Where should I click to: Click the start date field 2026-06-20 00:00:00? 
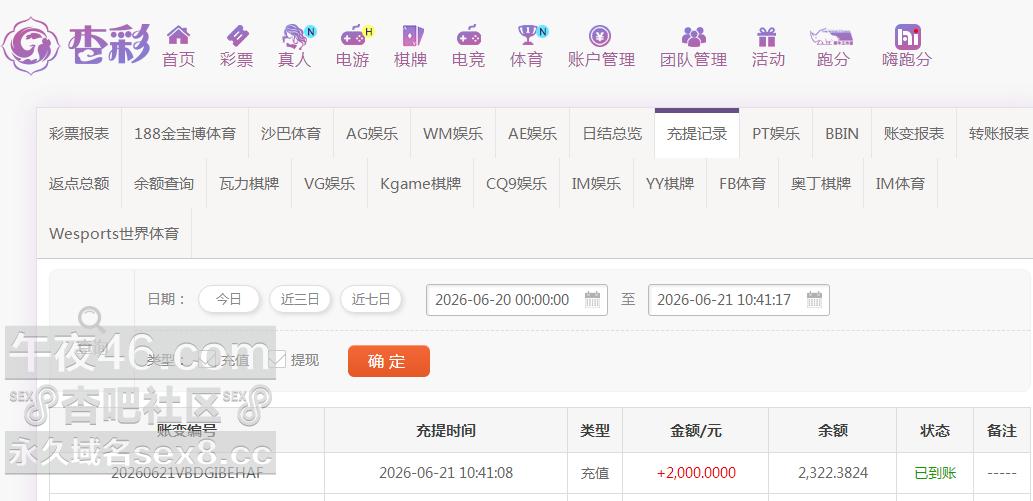tap(516, 300)
